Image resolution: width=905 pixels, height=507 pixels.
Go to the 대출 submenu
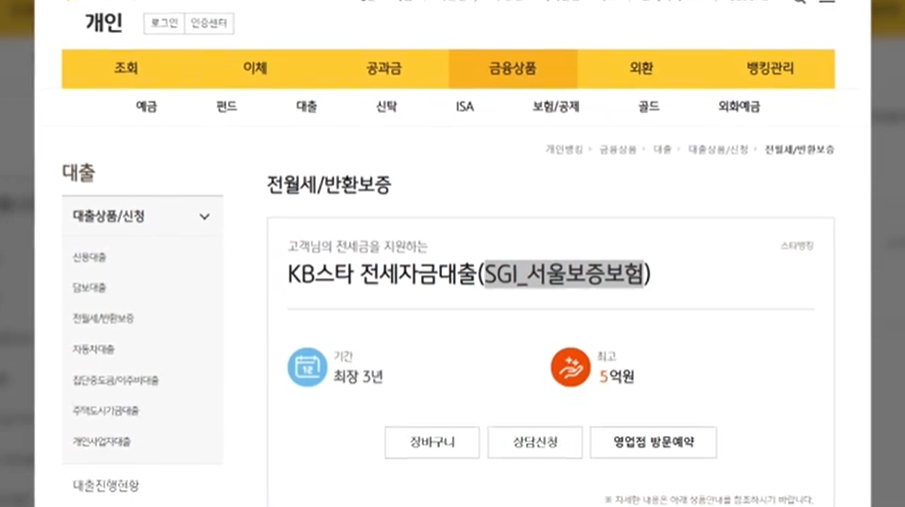[306, 106]
